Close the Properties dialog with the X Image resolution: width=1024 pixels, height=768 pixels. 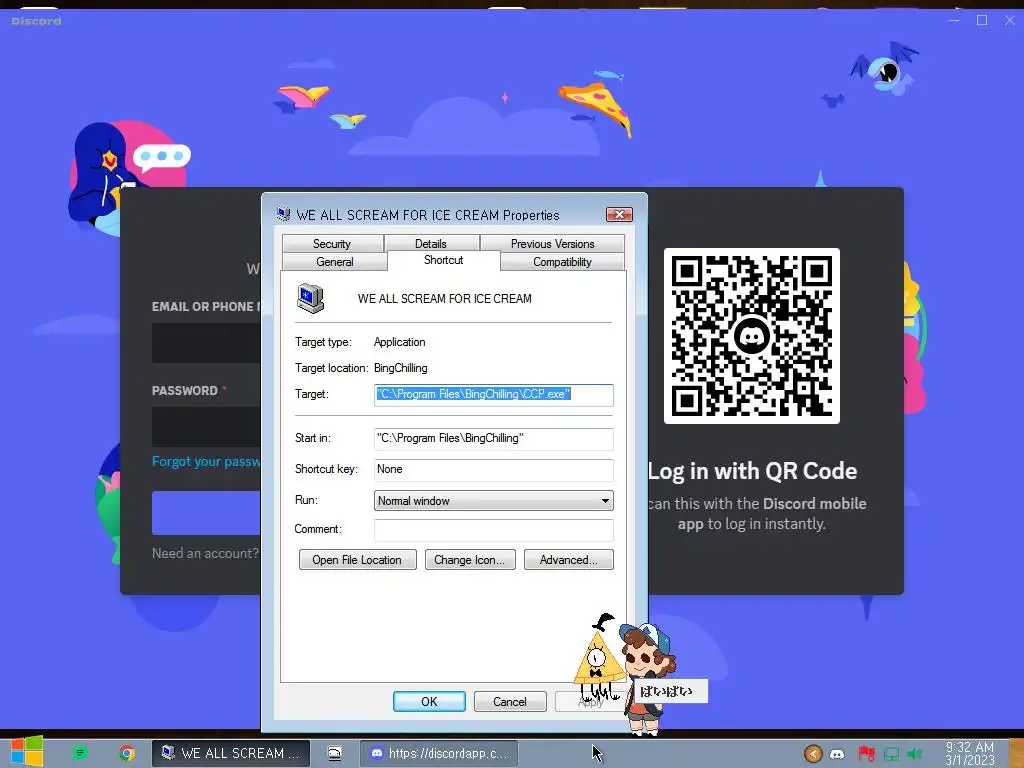619,214
